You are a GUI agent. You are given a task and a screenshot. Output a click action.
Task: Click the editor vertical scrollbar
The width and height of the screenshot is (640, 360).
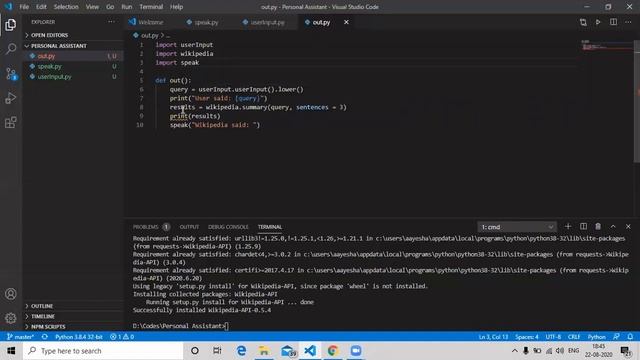pos(636,101)
